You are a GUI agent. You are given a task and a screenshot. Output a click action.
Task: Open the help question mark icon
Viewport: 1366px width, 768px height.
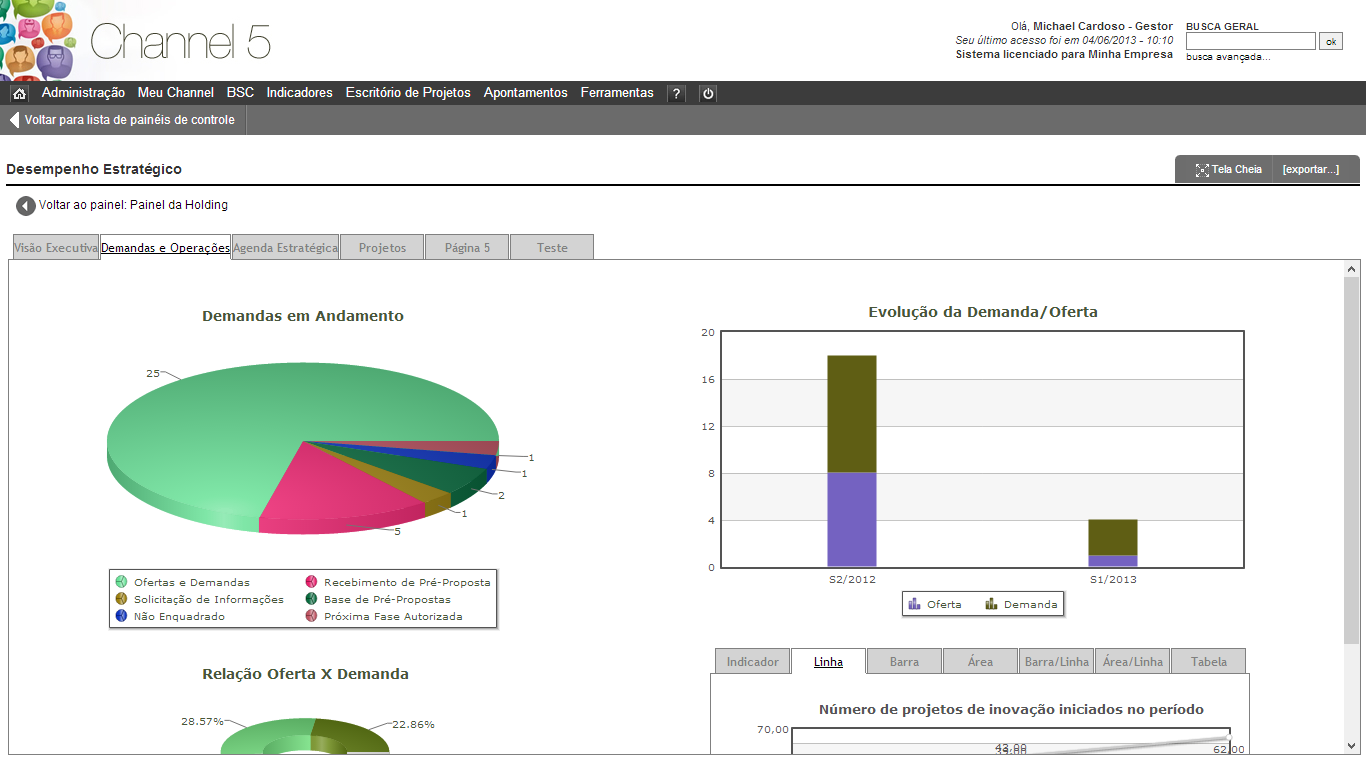676,93
